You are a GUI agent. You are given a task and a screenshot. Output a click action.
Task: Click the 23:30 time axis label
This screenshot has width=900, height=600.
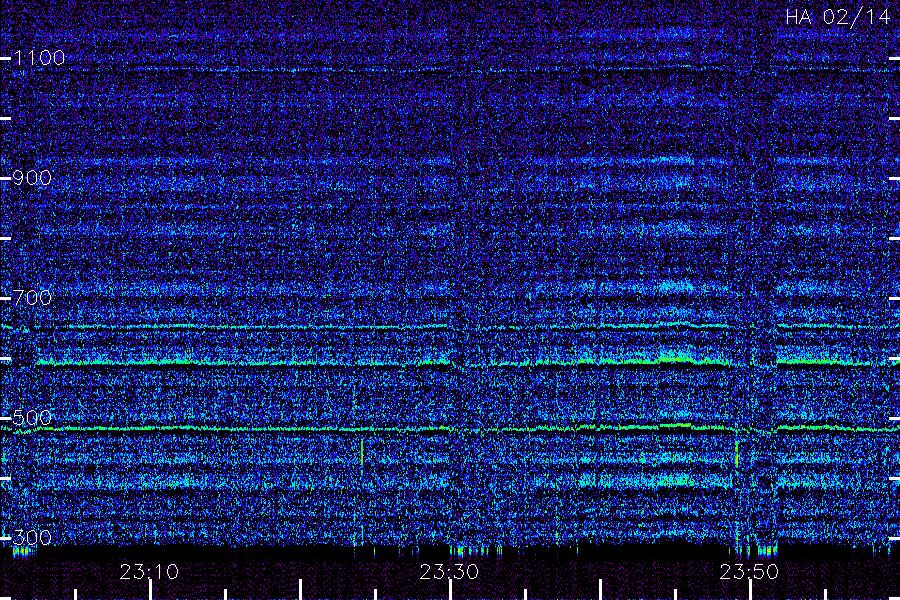449,572
